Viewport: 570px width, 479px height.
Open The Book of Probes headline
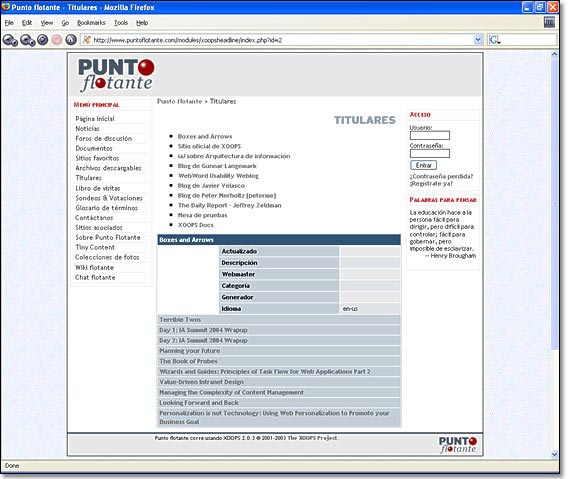(188, 361)
